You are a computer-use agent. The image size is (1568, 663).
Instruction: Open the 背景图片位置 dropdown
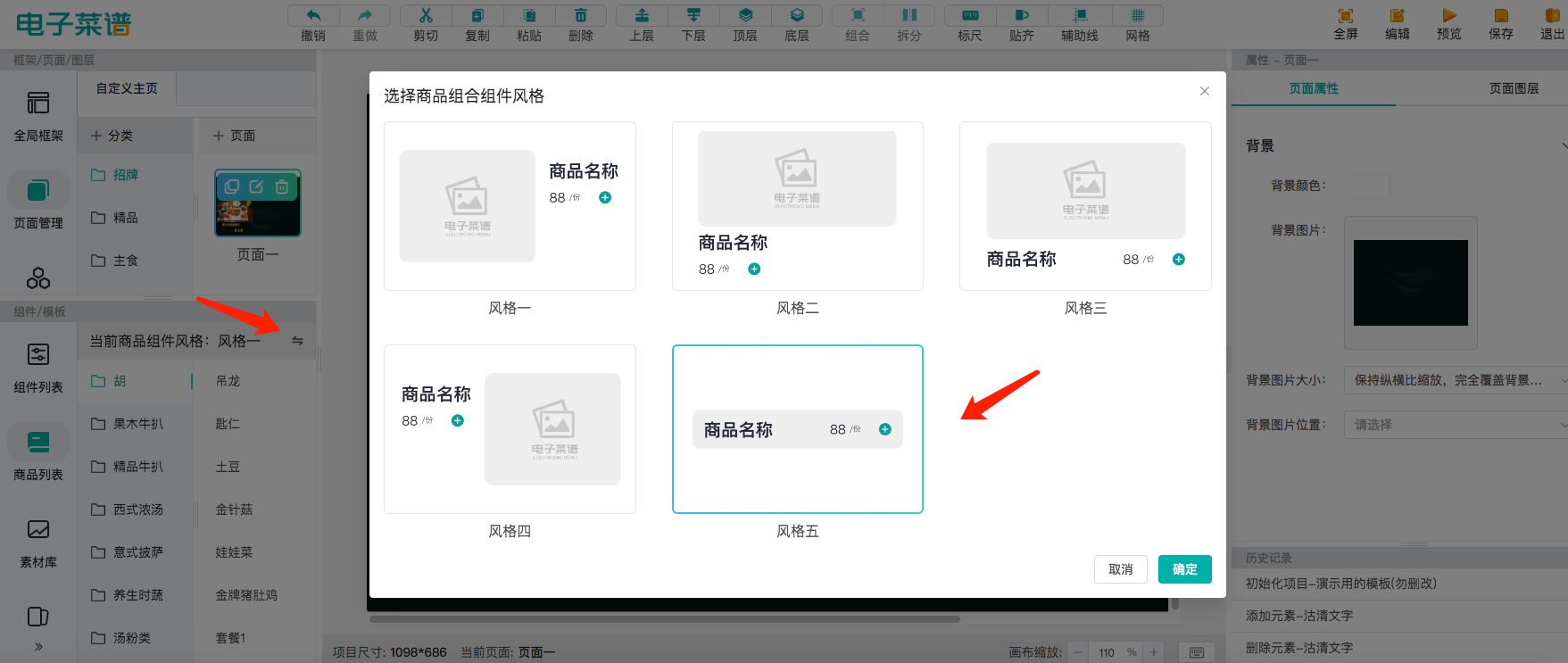[x=1456, y=425]
